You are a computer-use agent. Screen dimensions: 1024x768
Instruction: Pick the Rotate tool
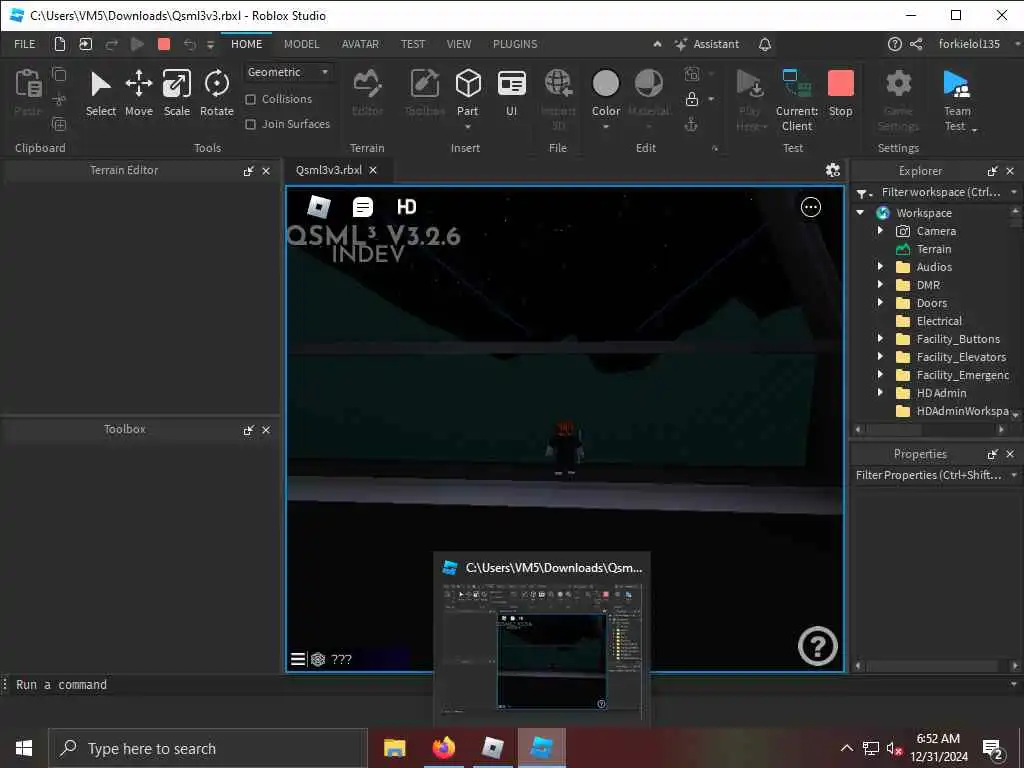click(x=217, y=93)
